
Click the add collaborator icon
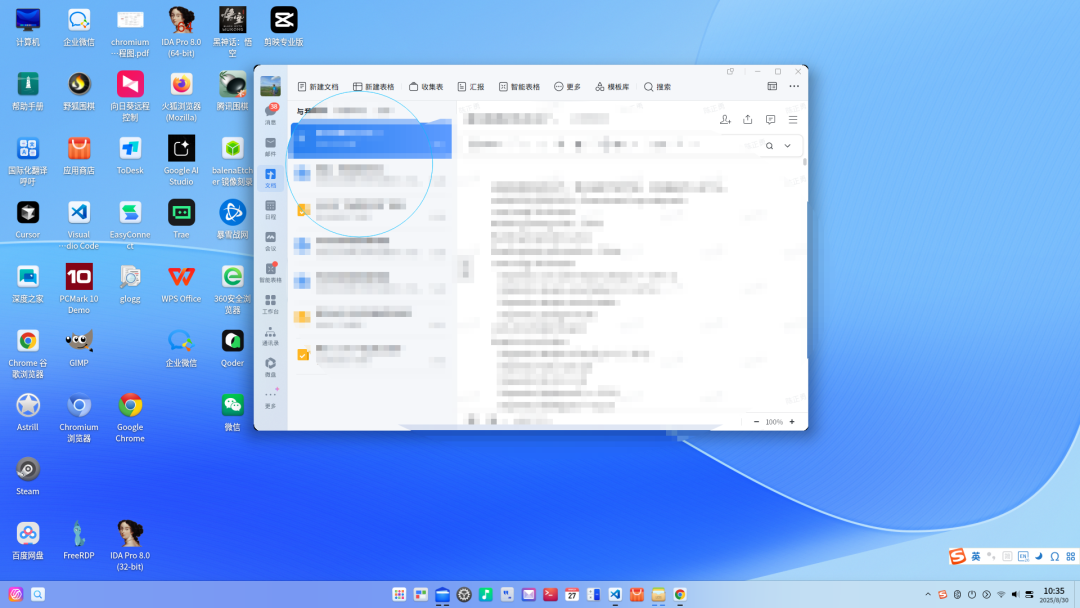[x=725, y=119]
